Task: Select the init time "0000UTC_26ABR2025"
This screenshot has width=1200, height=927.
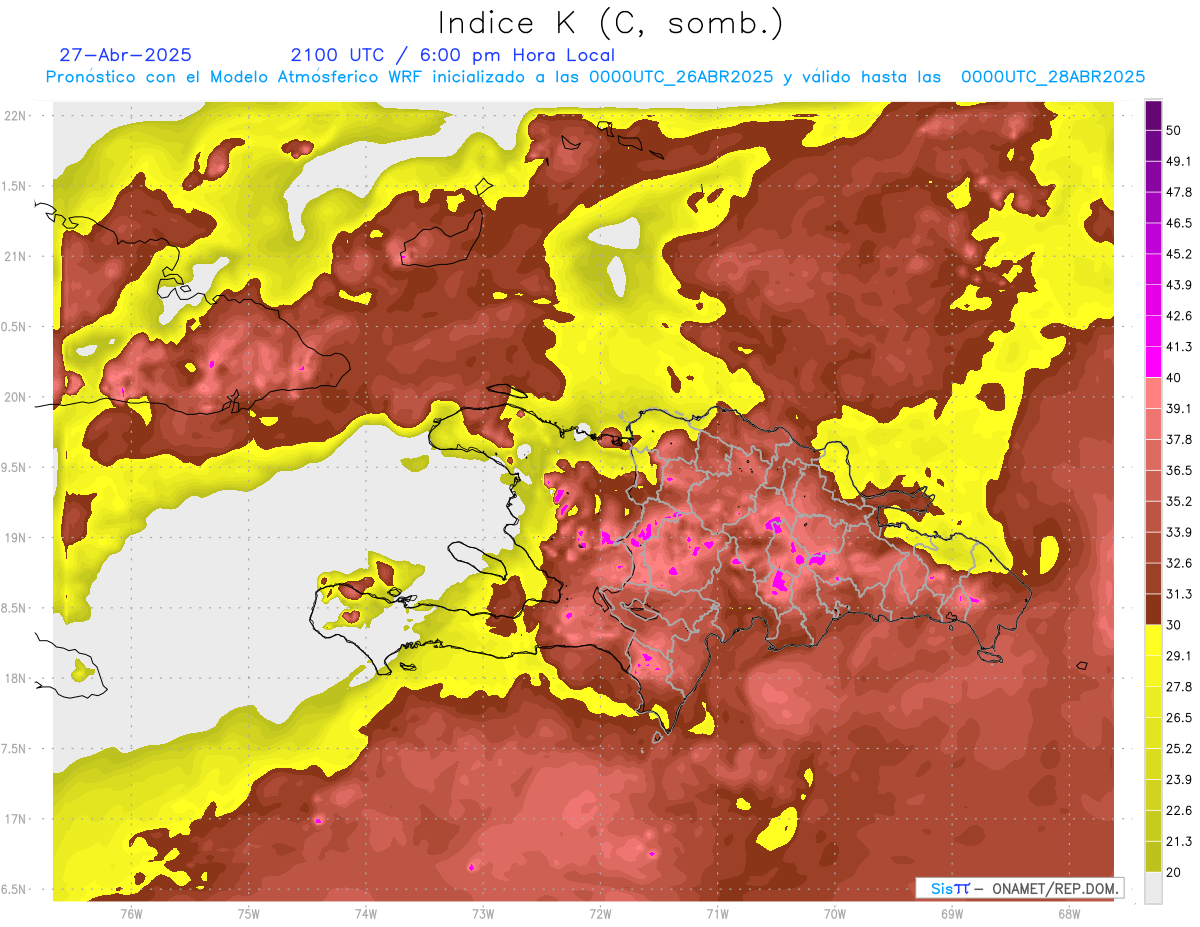Action: [681, 77]
